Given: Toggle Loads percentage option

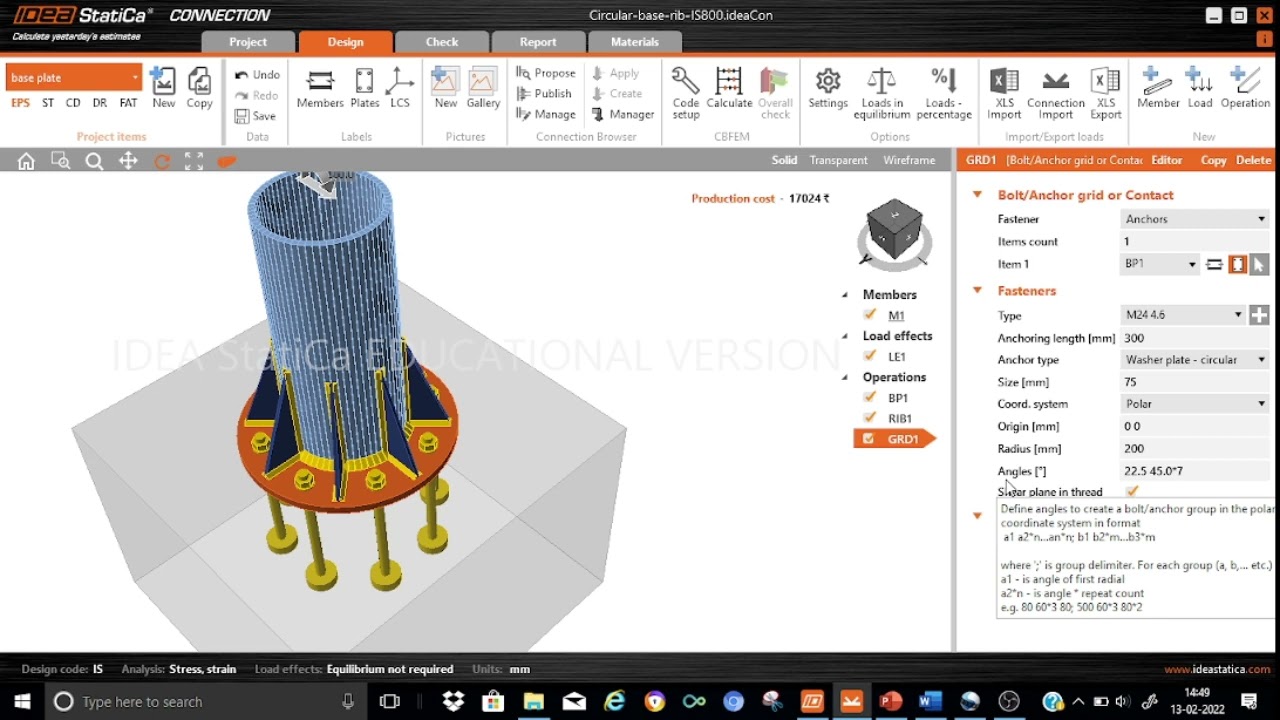Looking at the screenshot, I should click(943, 93).
